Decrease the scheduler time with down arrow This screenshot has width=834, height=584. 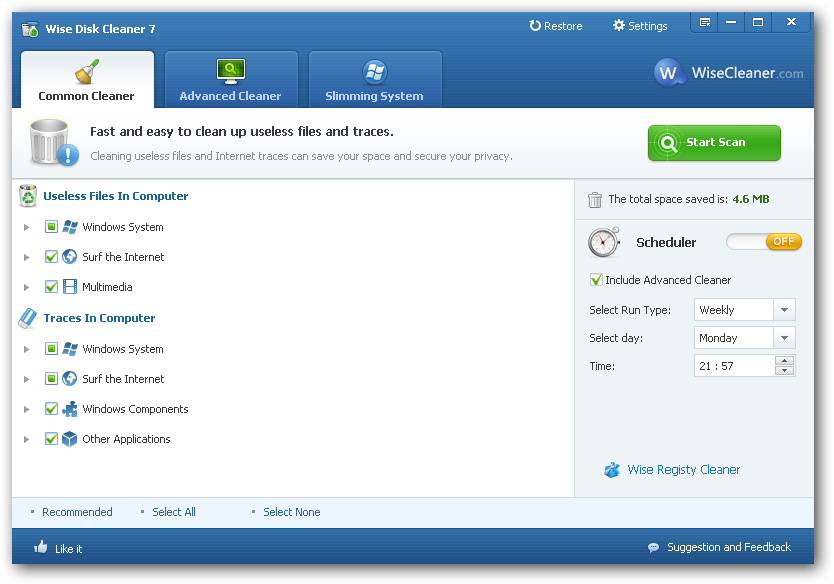pos(785,371)
